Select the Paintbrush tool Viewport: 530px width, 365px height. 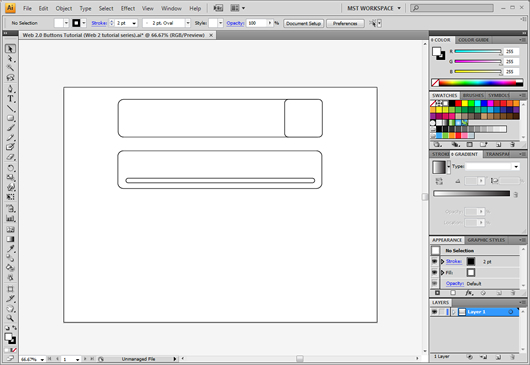pyautogui.click(x=10, y=128)
